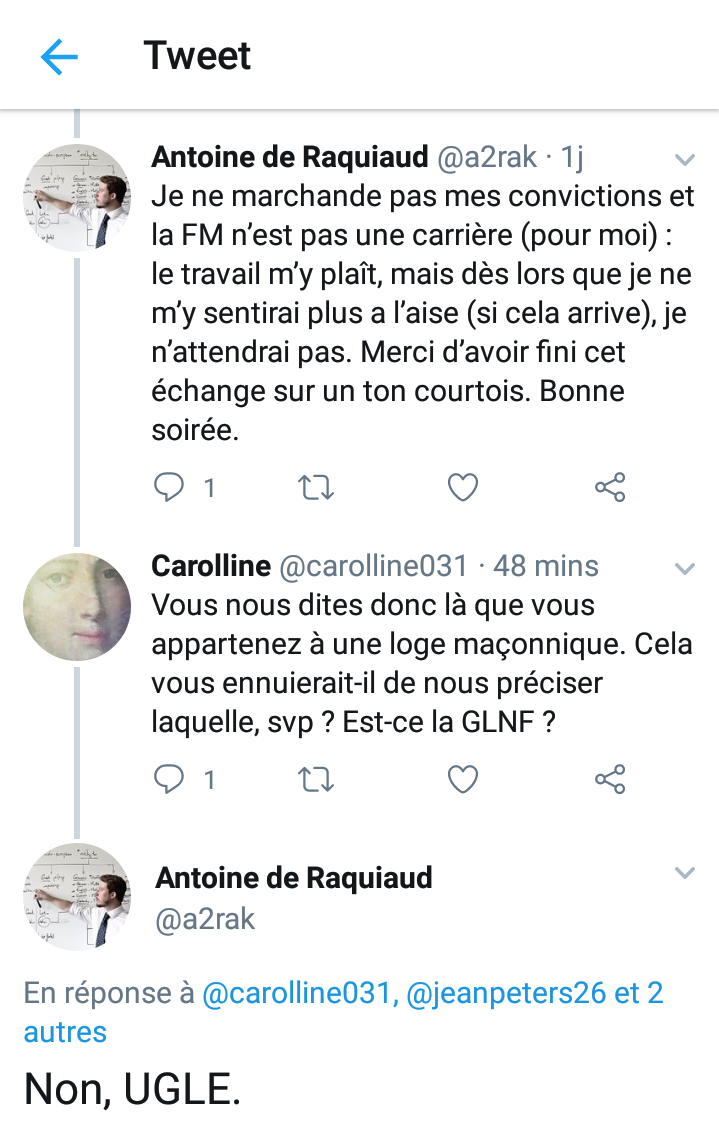The image size is (719, 1127).
Task: Retweet Carolline's loge maçonnique tweet
Action: click(316, 779)
